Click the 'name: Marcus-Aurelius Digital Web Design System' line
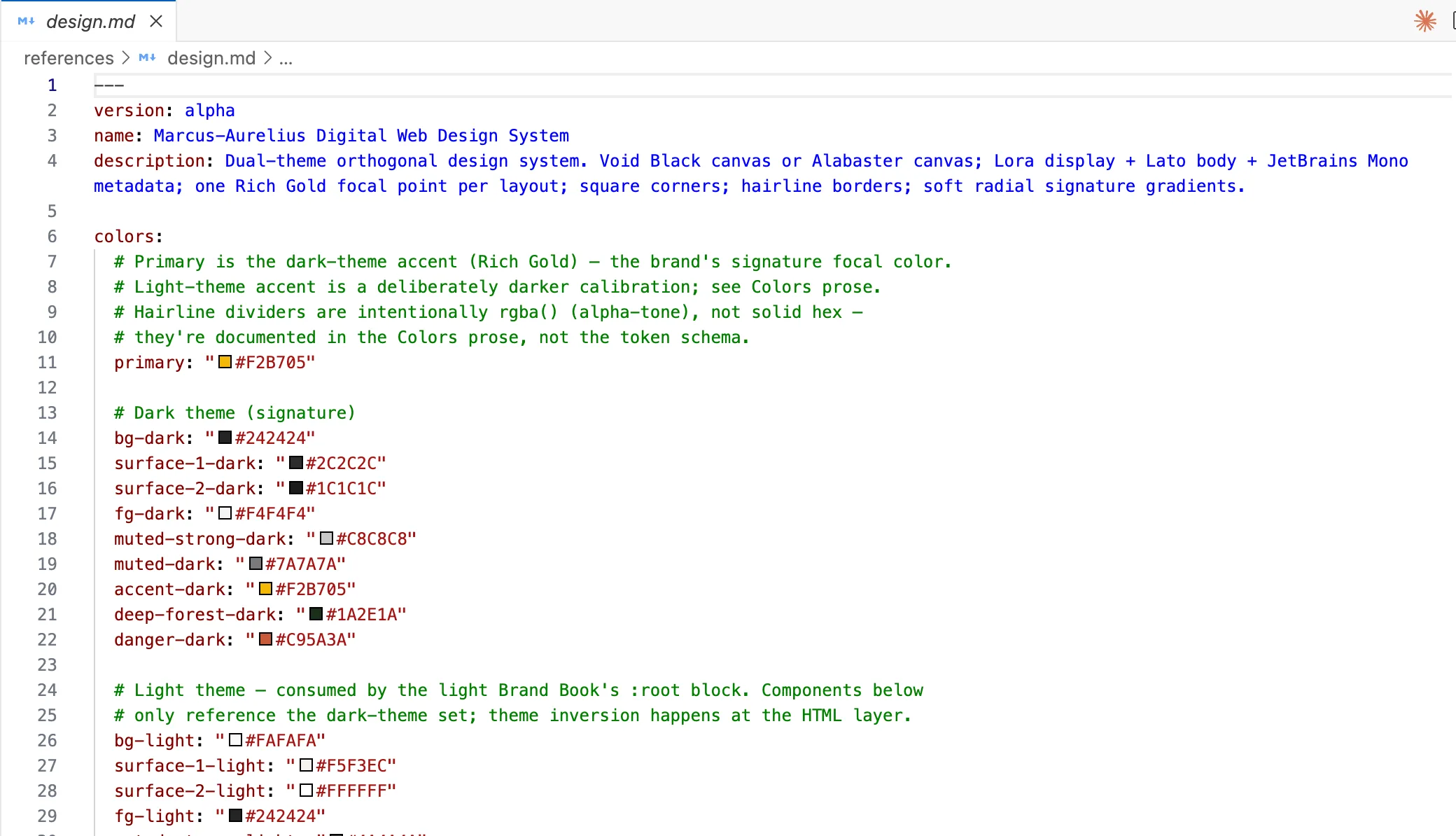 pos(332,136)
